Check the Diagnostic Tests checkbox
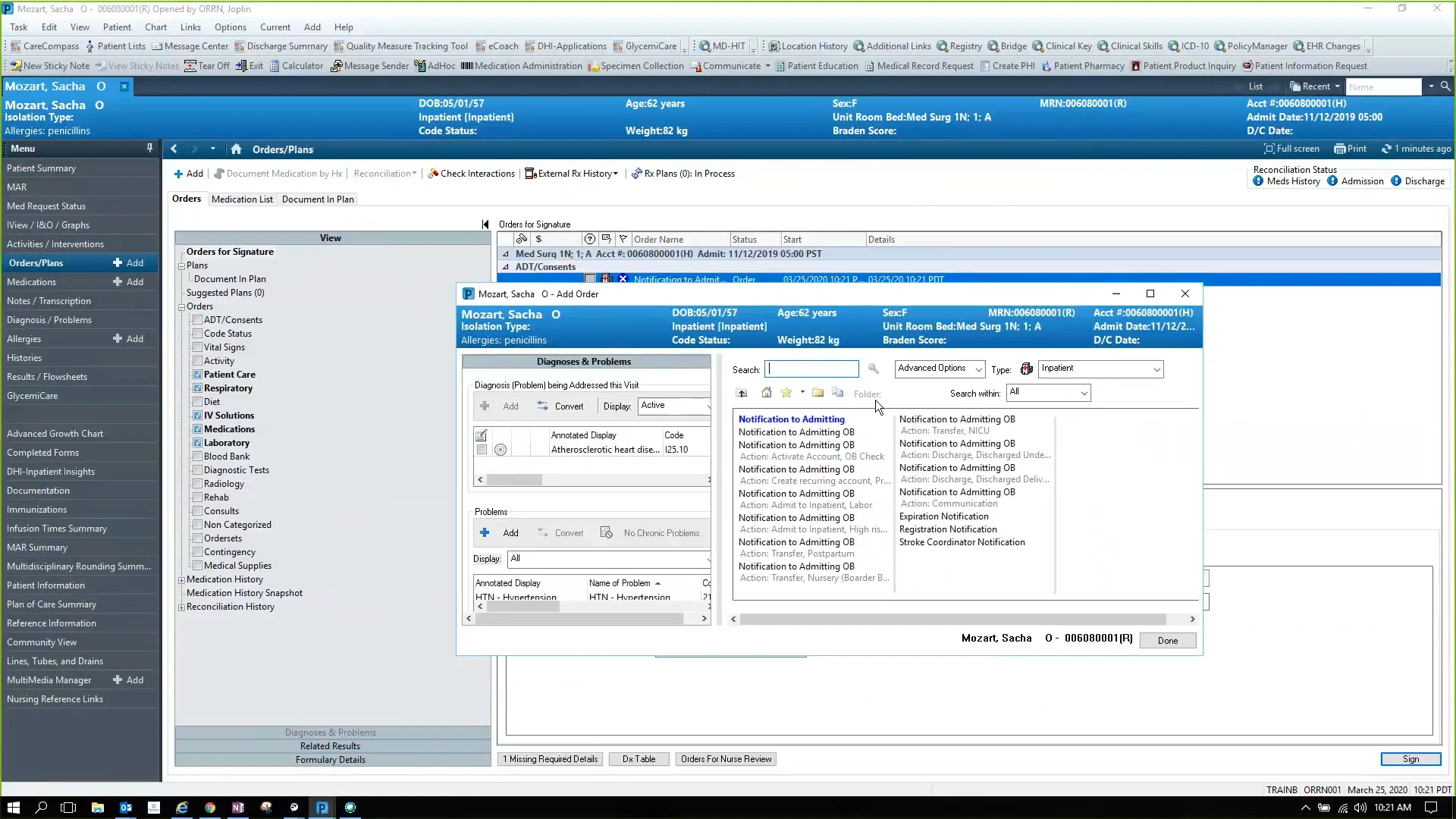This screenshot has width=1456, height=819. pos(198,469)
